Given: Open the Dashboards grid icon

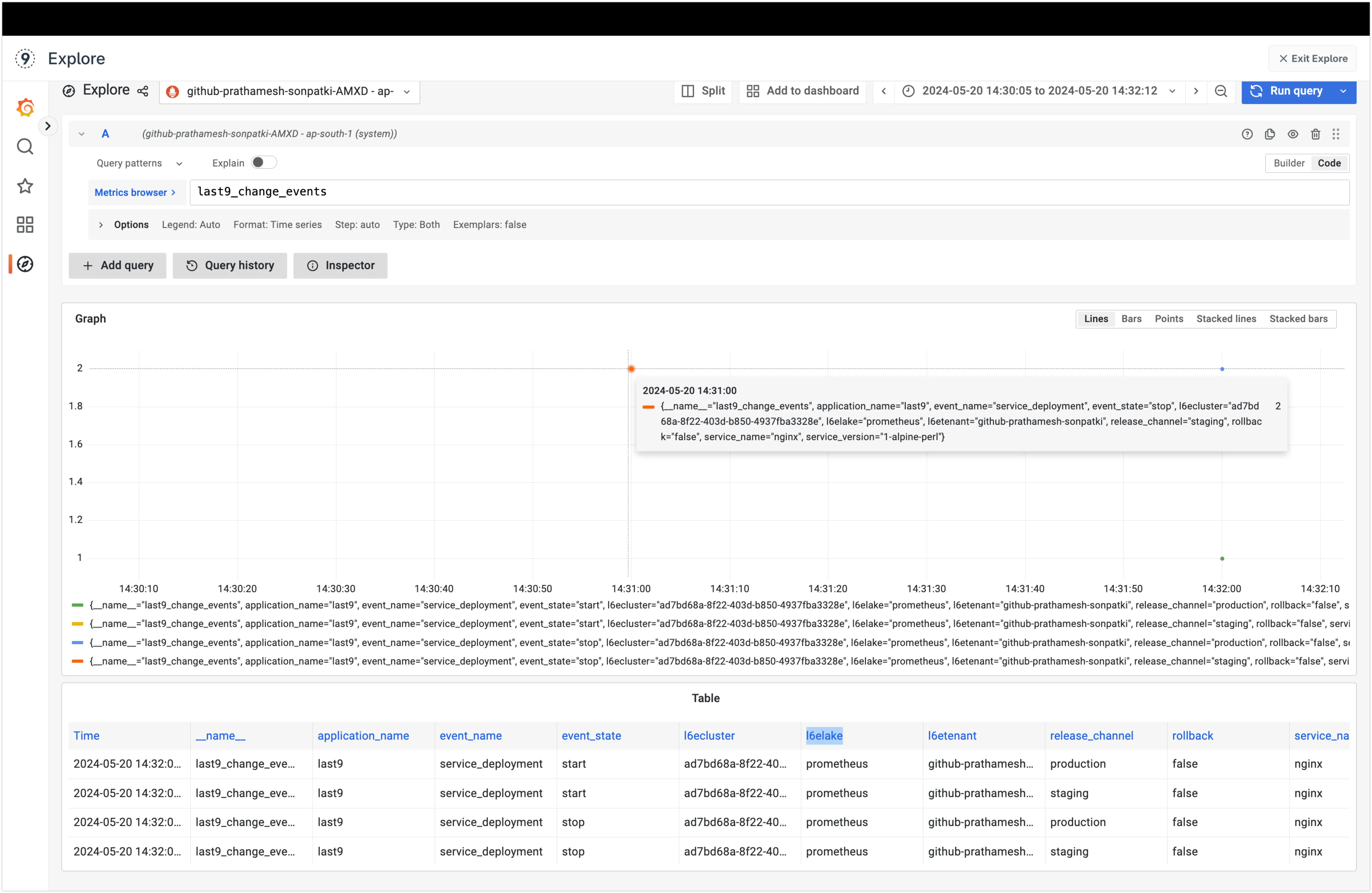Looking at the screenshot, I should pyautogui.click(x=25, y=224).
